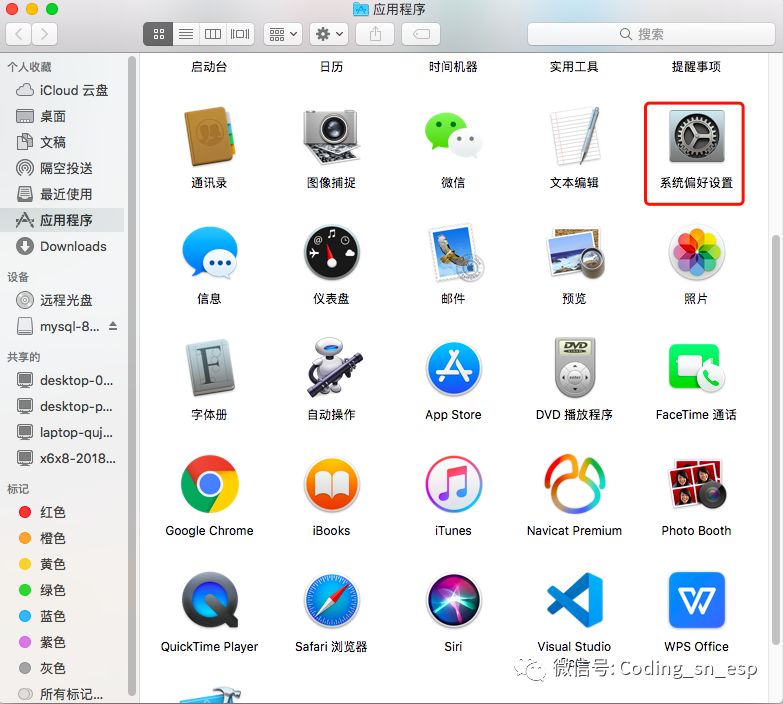Go back in Finder history
Viewport: 783px width, 704px height.
point(18,34)
